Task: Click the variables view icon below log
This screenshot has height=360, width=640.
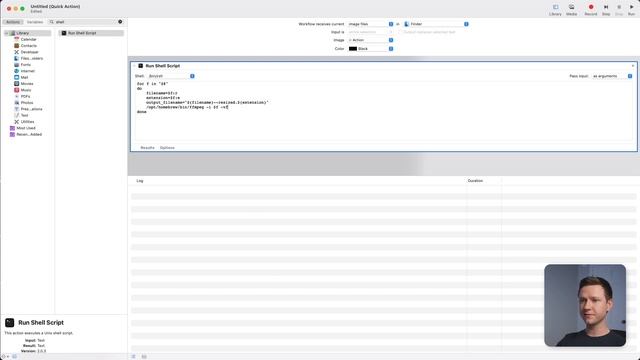Action: pyautogui.click(x=144, y=357)
